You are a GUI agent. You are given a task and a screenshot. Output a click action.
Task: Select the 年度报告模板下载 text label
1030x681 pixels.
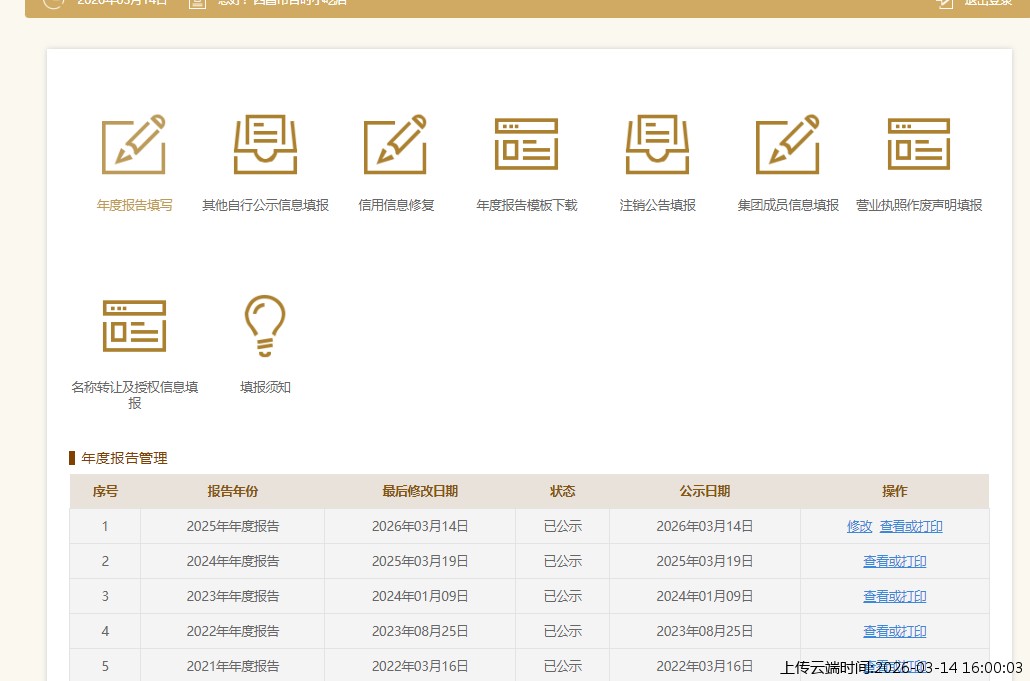click(x=527, y=206)
